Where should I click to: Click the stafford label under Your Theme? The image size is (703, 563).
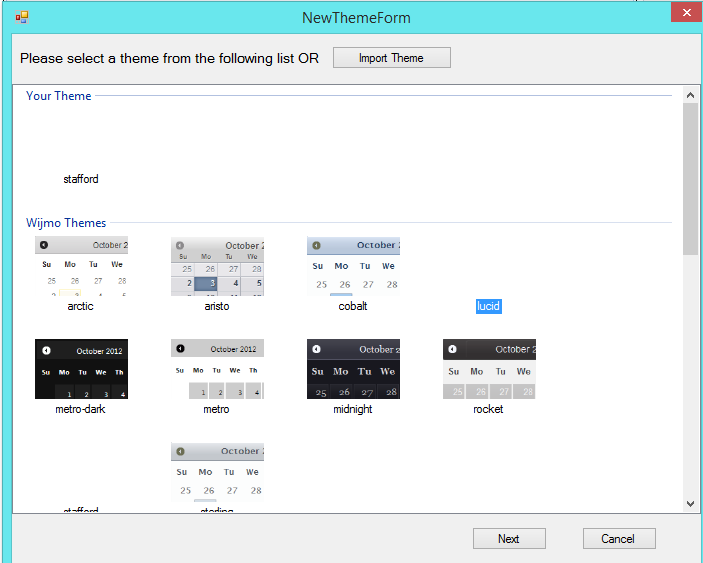(x=81, y=179)
